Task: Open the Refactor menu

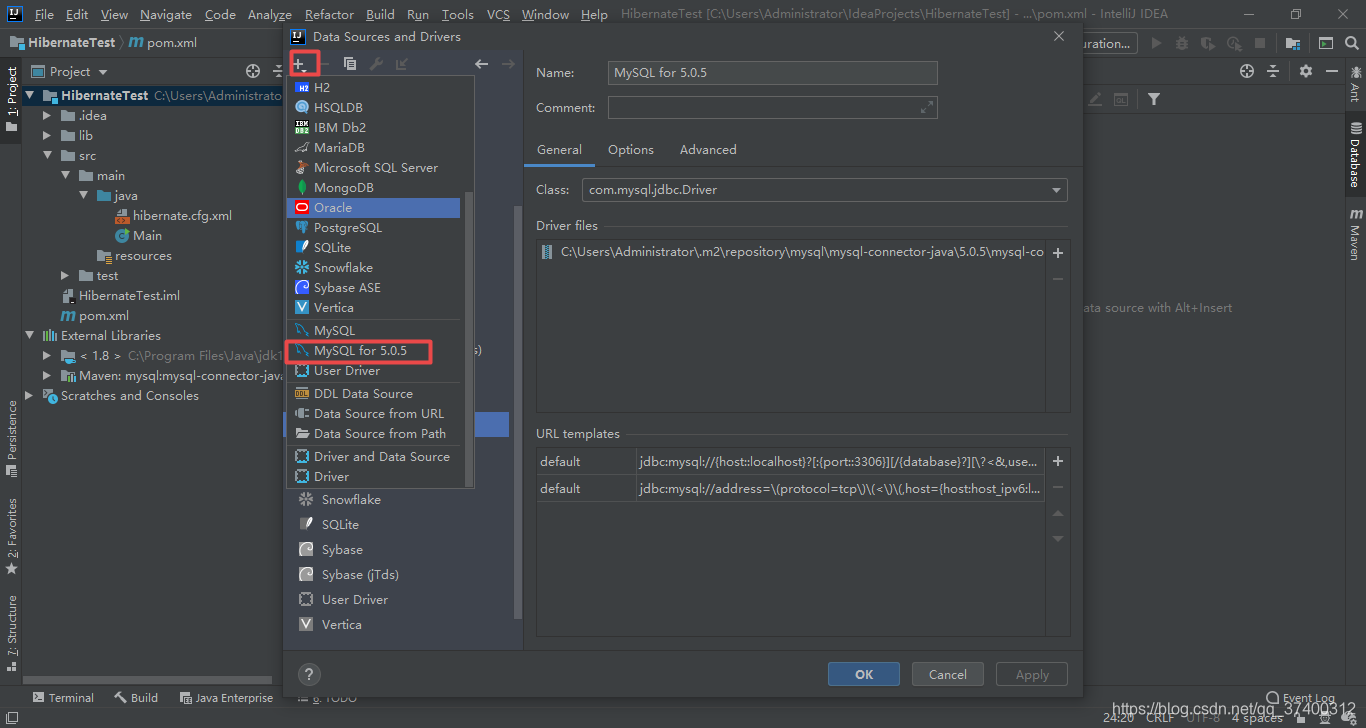Action: [x=330, y=14]
